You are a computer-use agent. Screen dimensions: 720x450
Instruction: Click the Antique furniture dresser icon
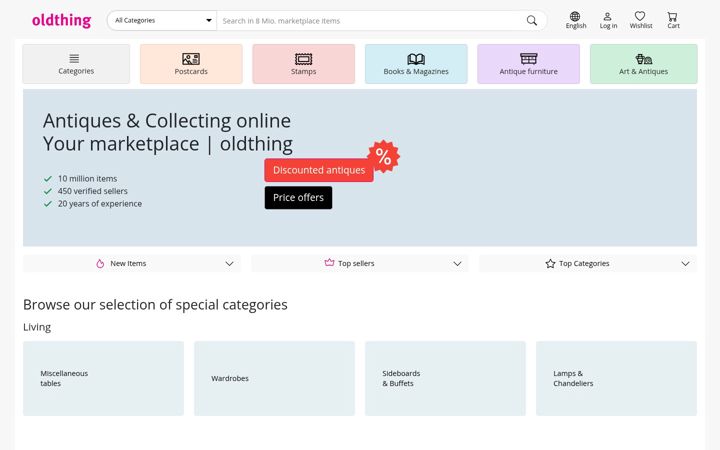[529, 59]
